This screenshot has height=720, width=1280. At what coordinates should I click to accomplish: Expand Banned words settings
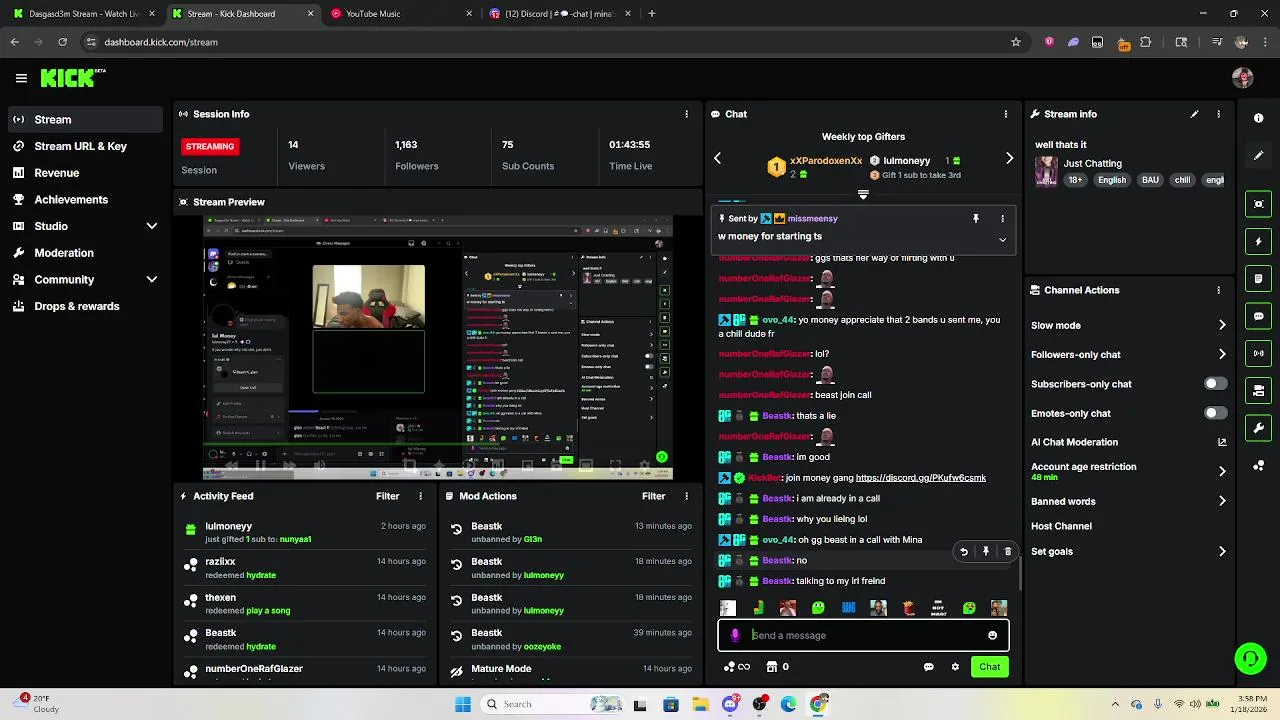1222,501
